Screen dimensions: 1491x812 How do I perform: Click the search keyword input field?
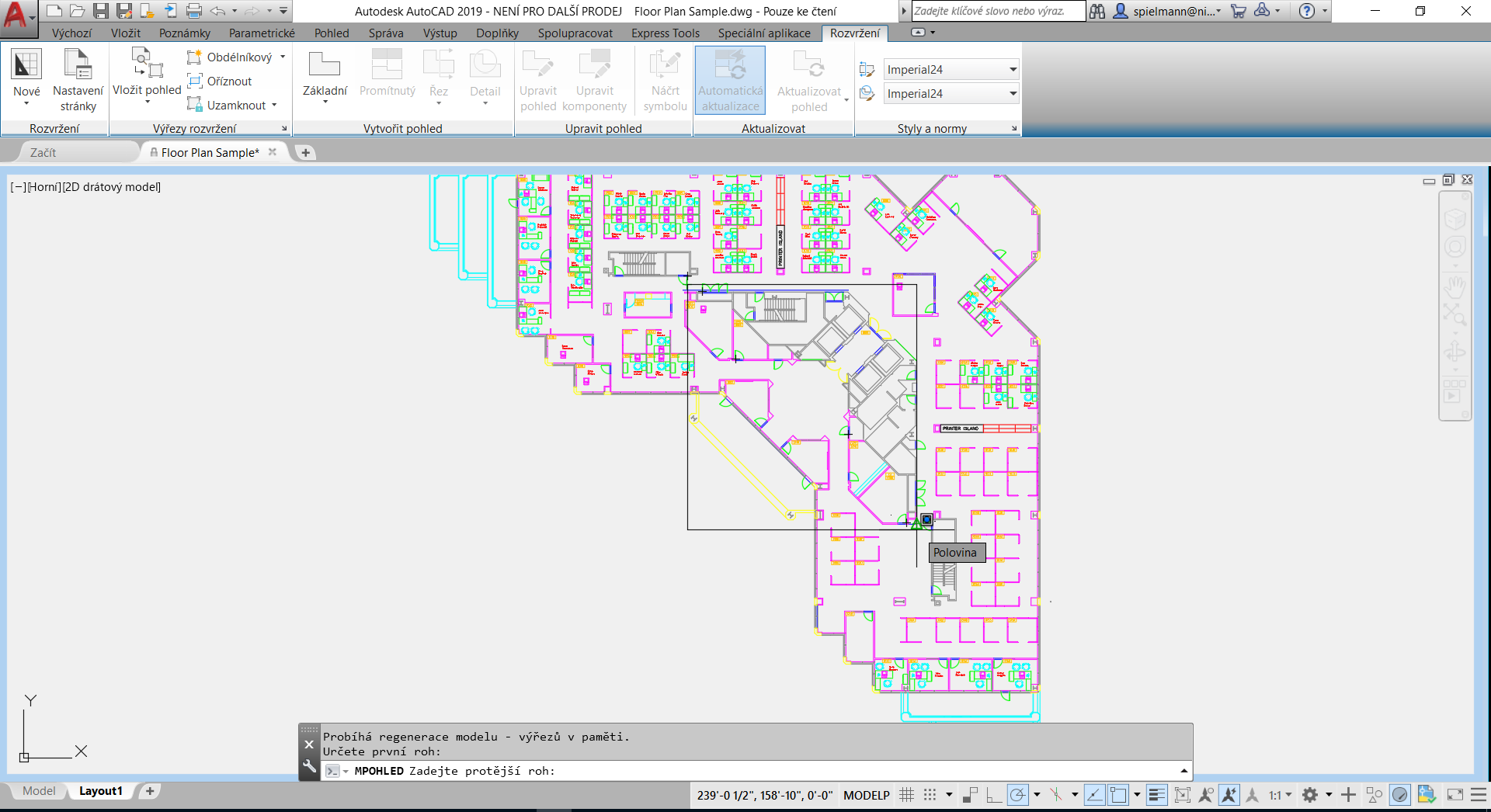click(997, 11)
